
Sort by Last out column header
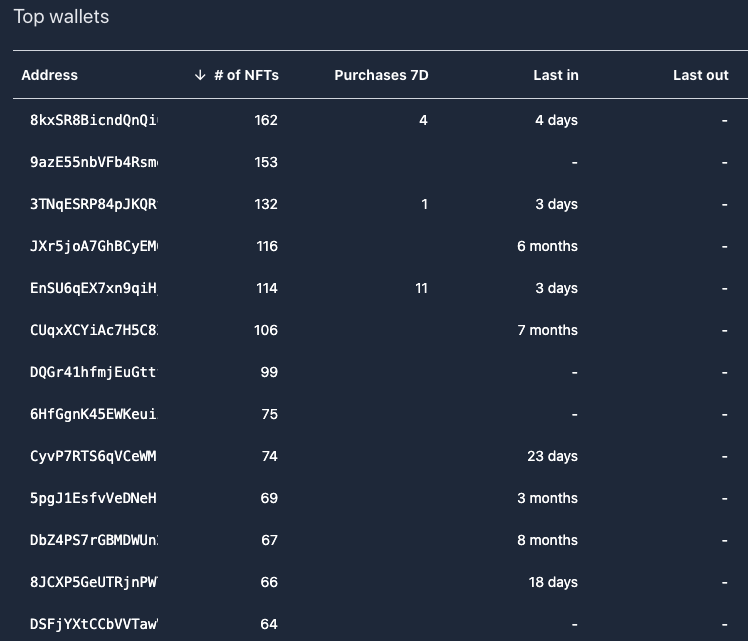(x=701, y=75)
